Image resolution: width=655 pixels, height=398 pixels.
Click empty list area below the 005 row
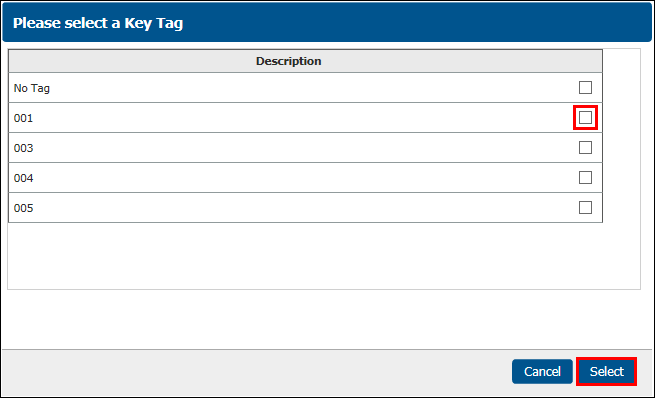click(305, 256)
